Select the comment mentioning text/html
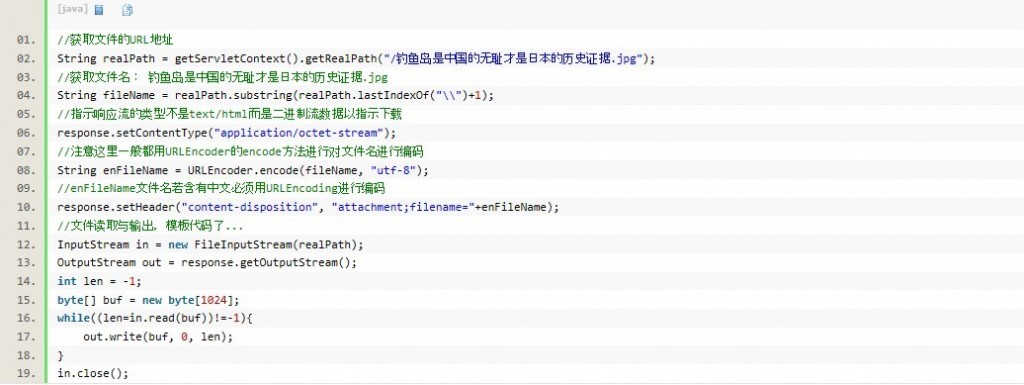 click(229, 115)
